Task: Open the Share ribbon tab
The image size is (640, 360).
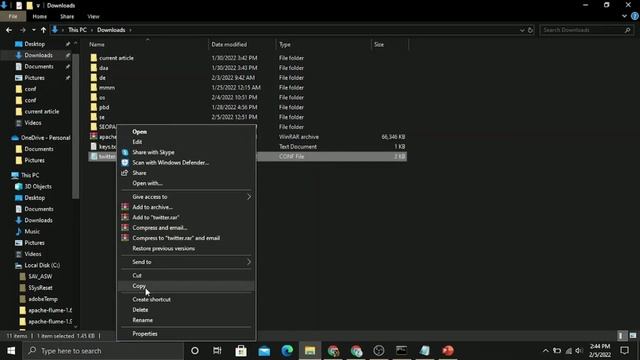Action: [67, 16]
